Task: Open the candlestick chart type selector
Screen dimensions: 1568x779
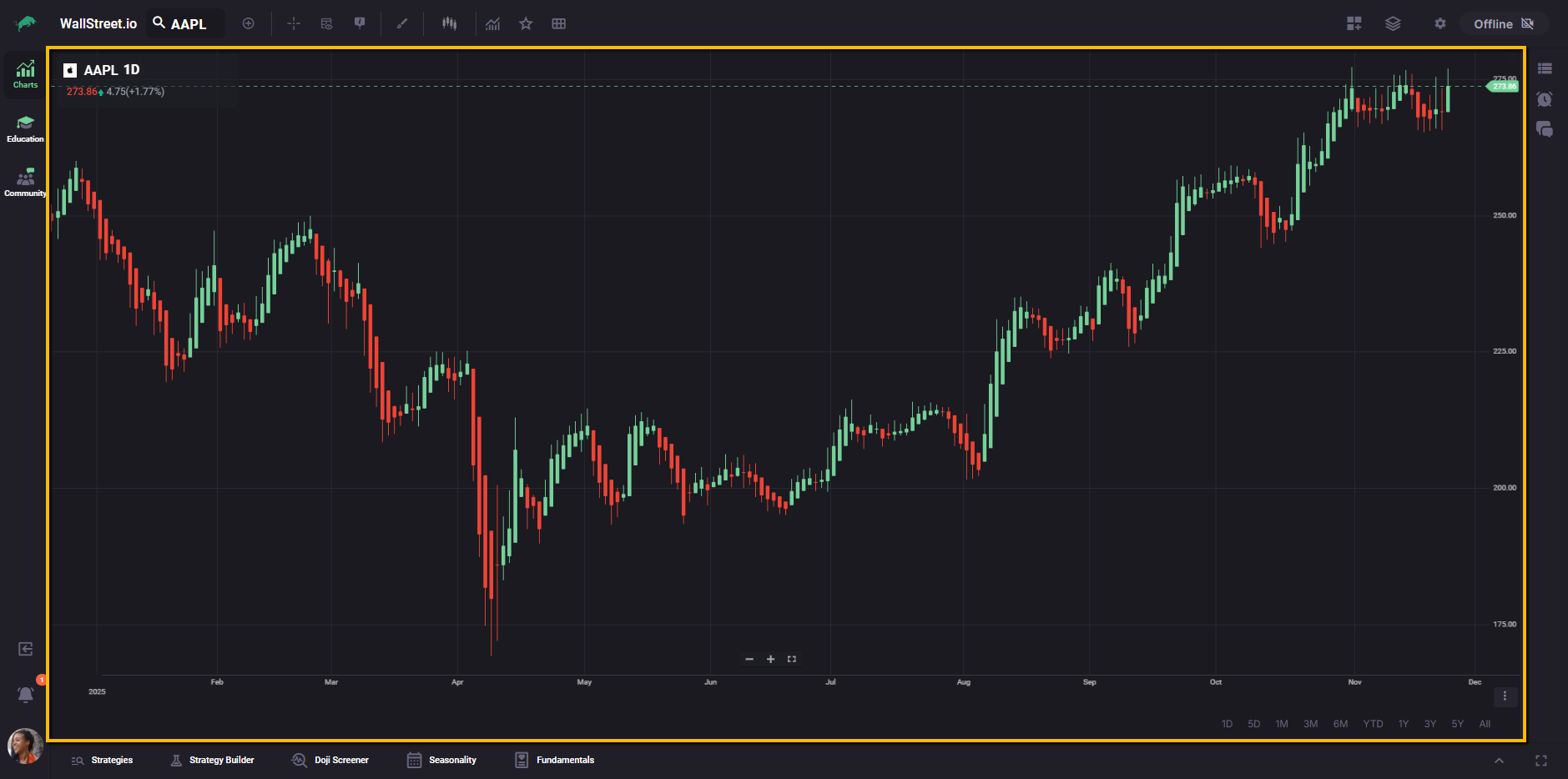Action: [x=450, y=23]
